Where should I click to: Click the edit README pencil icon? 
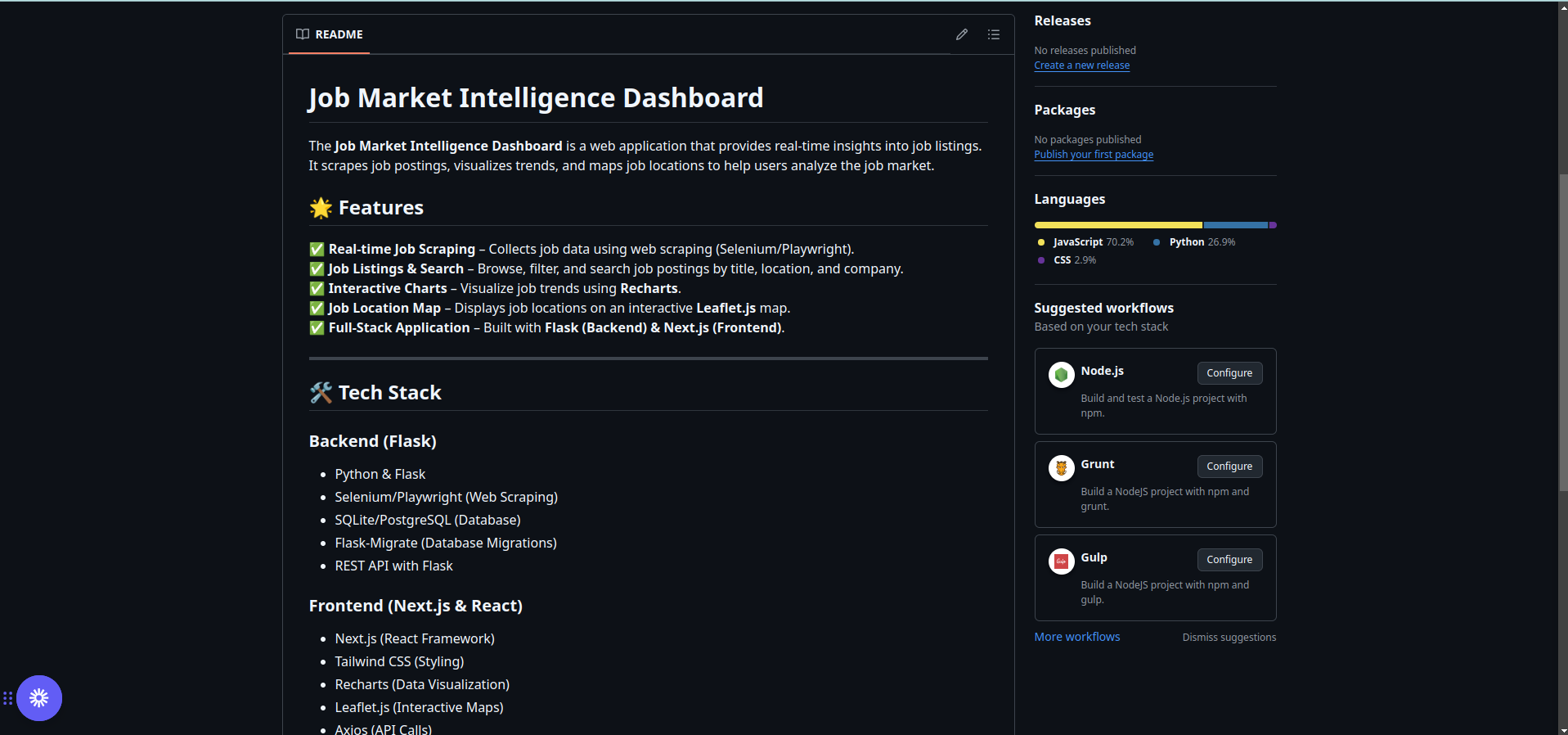tap(962, 34)
